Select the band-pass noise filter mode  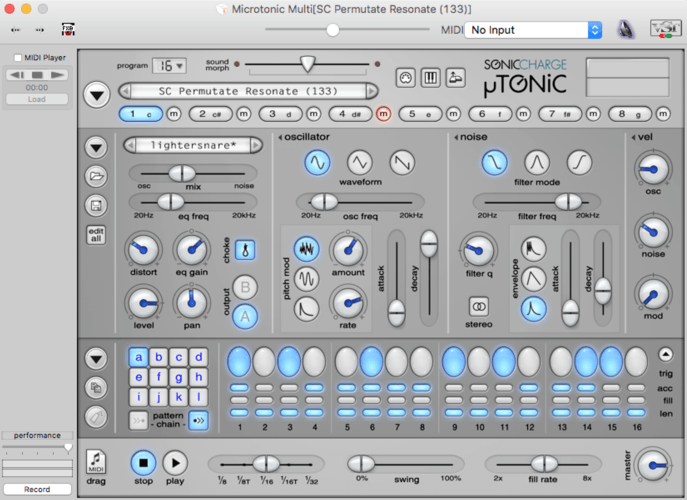tap(537, 163)
